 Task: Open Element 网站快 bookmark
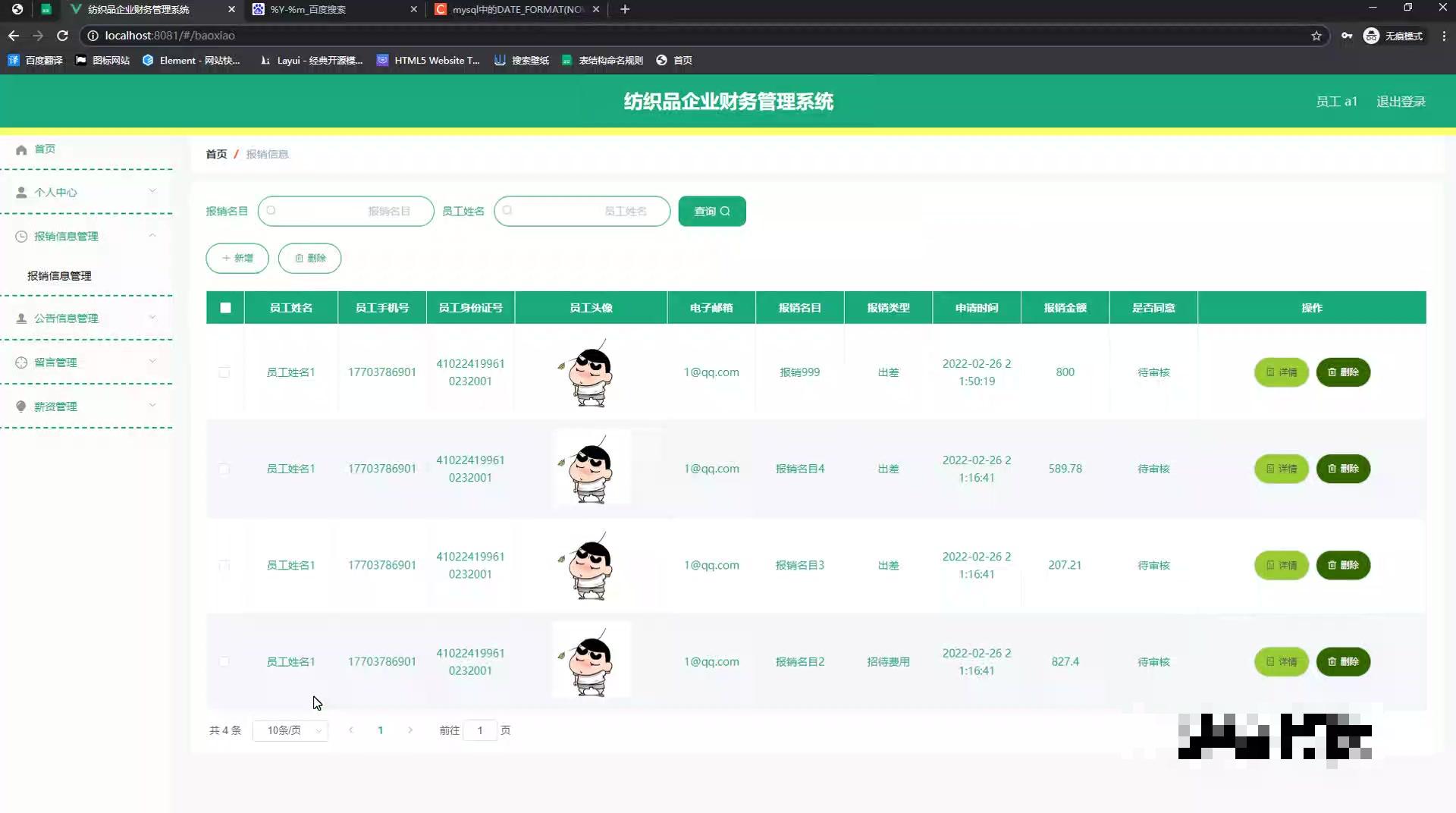pos(191,60)
